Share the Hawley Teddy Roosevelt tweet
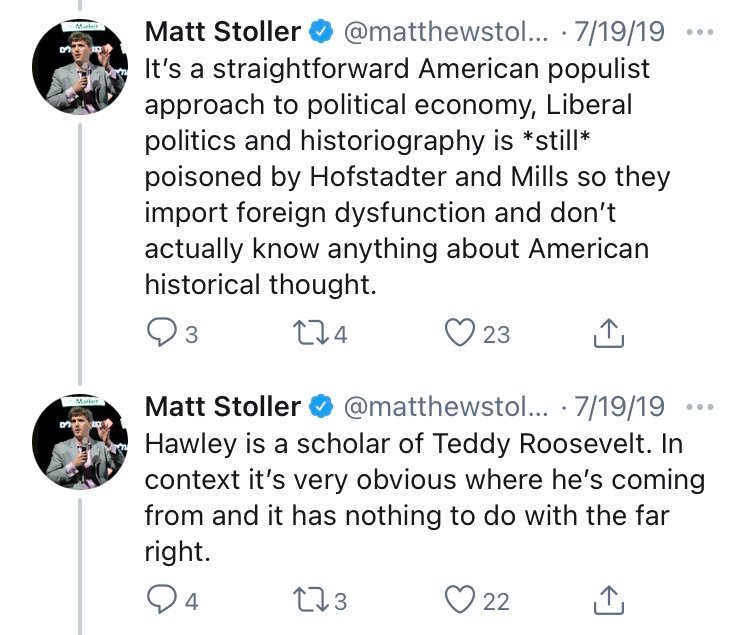This screenshot has height=635, width=750. pyautogui.click(x=609, y=600)
